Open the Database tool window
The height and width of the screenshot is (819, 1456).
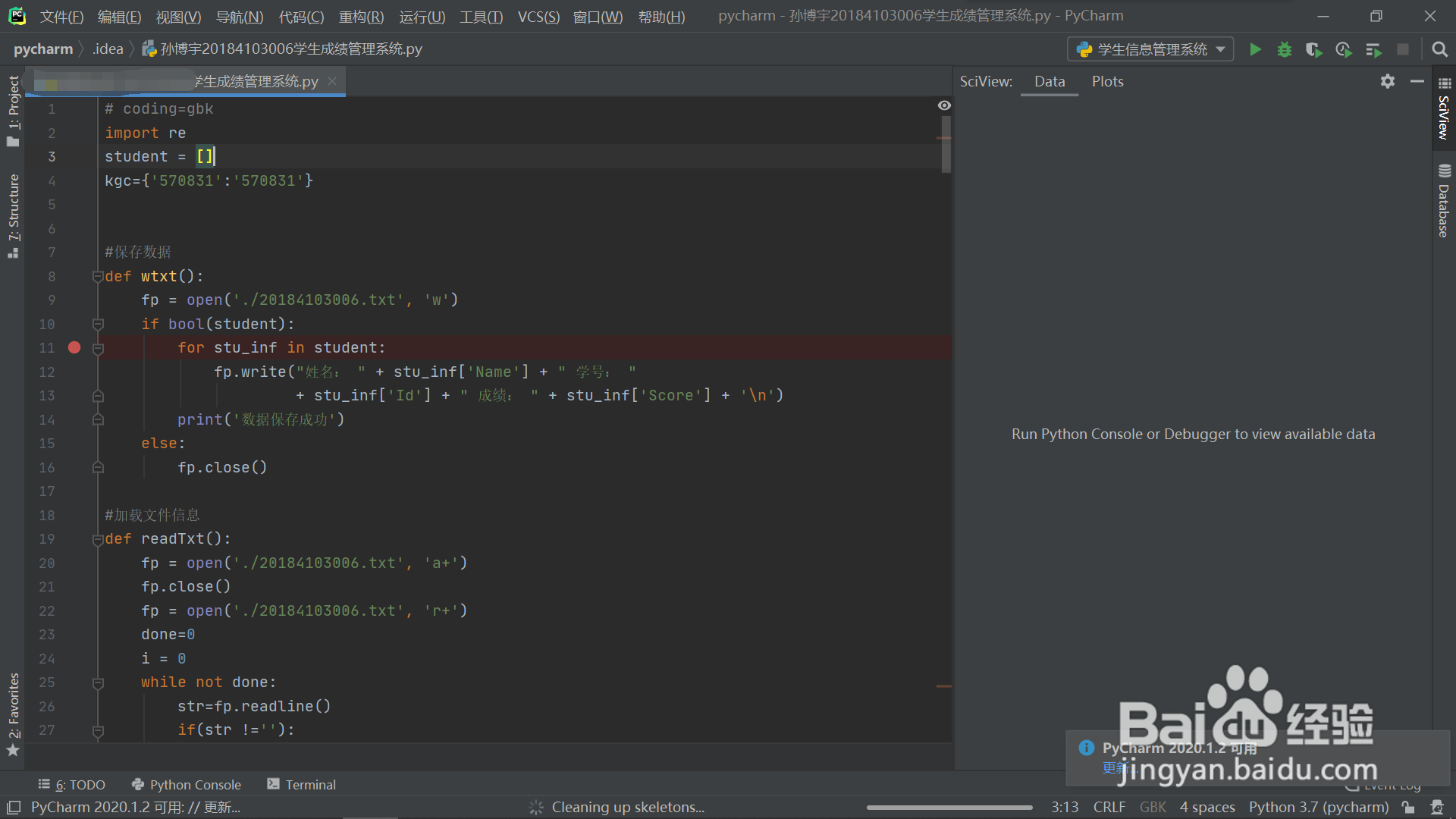pyautogui.click(x=1444, y=201)
